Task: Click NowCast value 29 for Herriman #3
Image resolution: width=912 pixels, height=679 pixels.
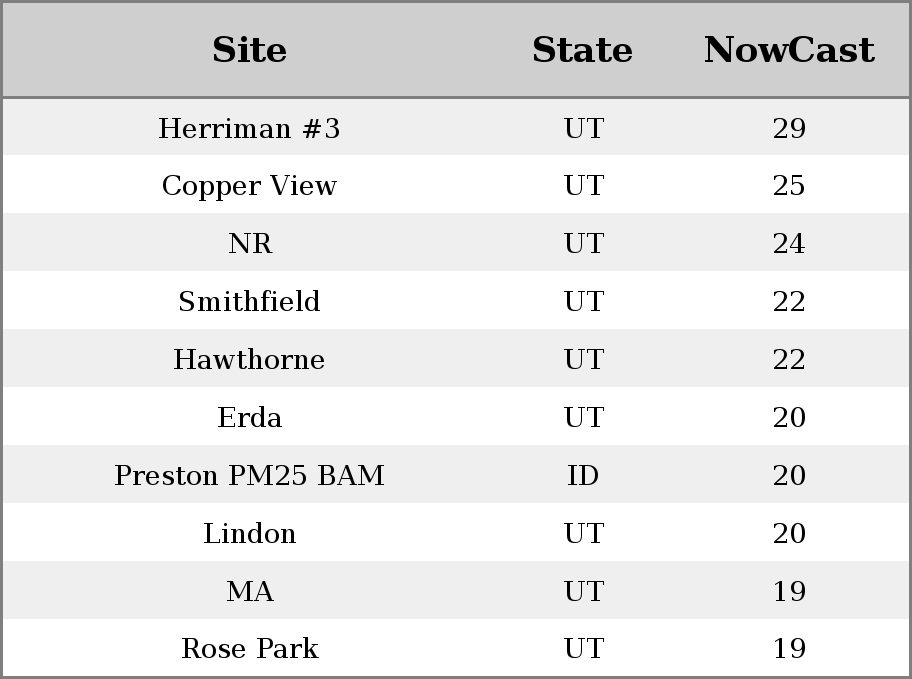Action: pos(789,129)
